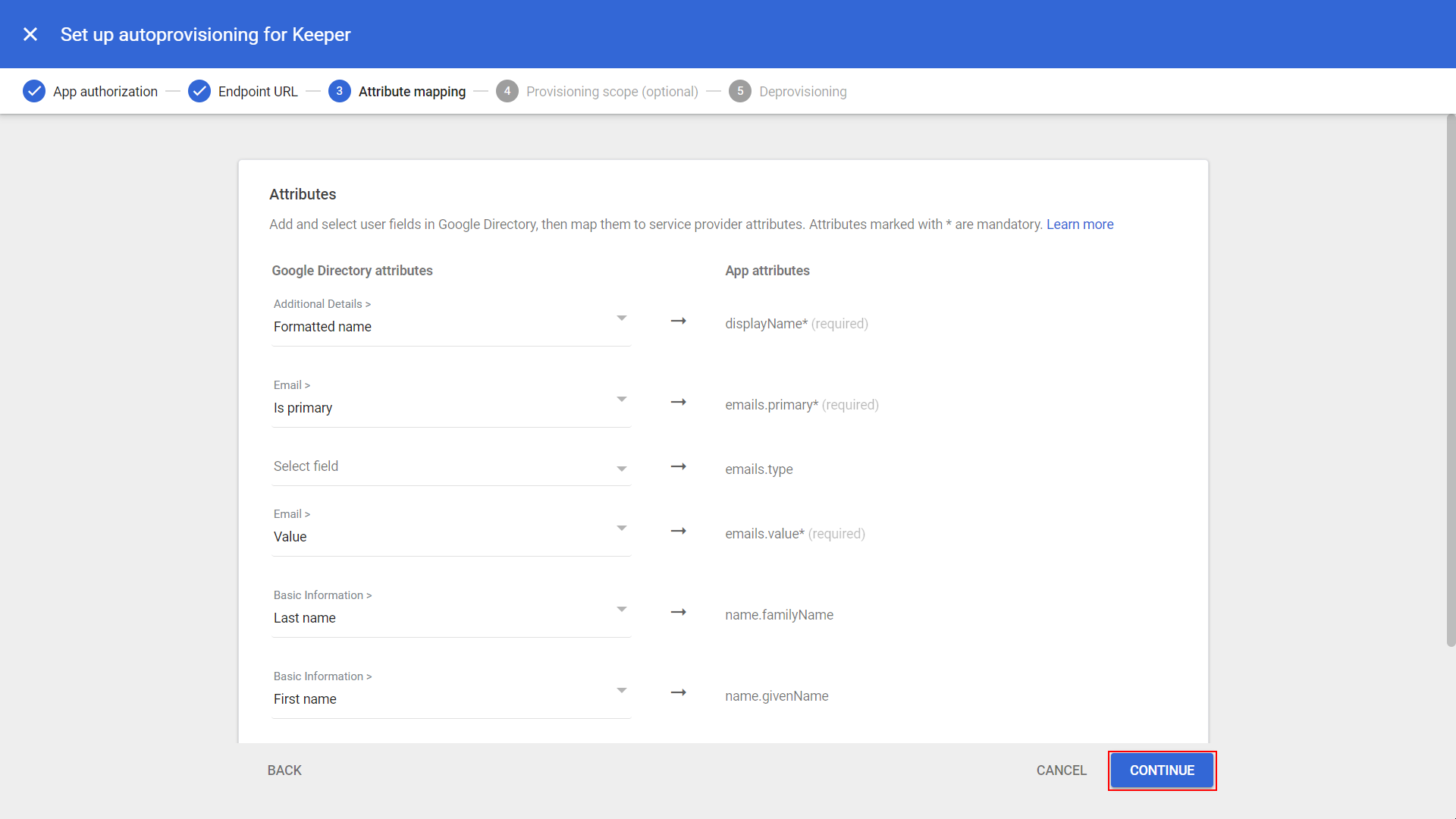Click arrow icon next to emails.primary

click(679, 403)
